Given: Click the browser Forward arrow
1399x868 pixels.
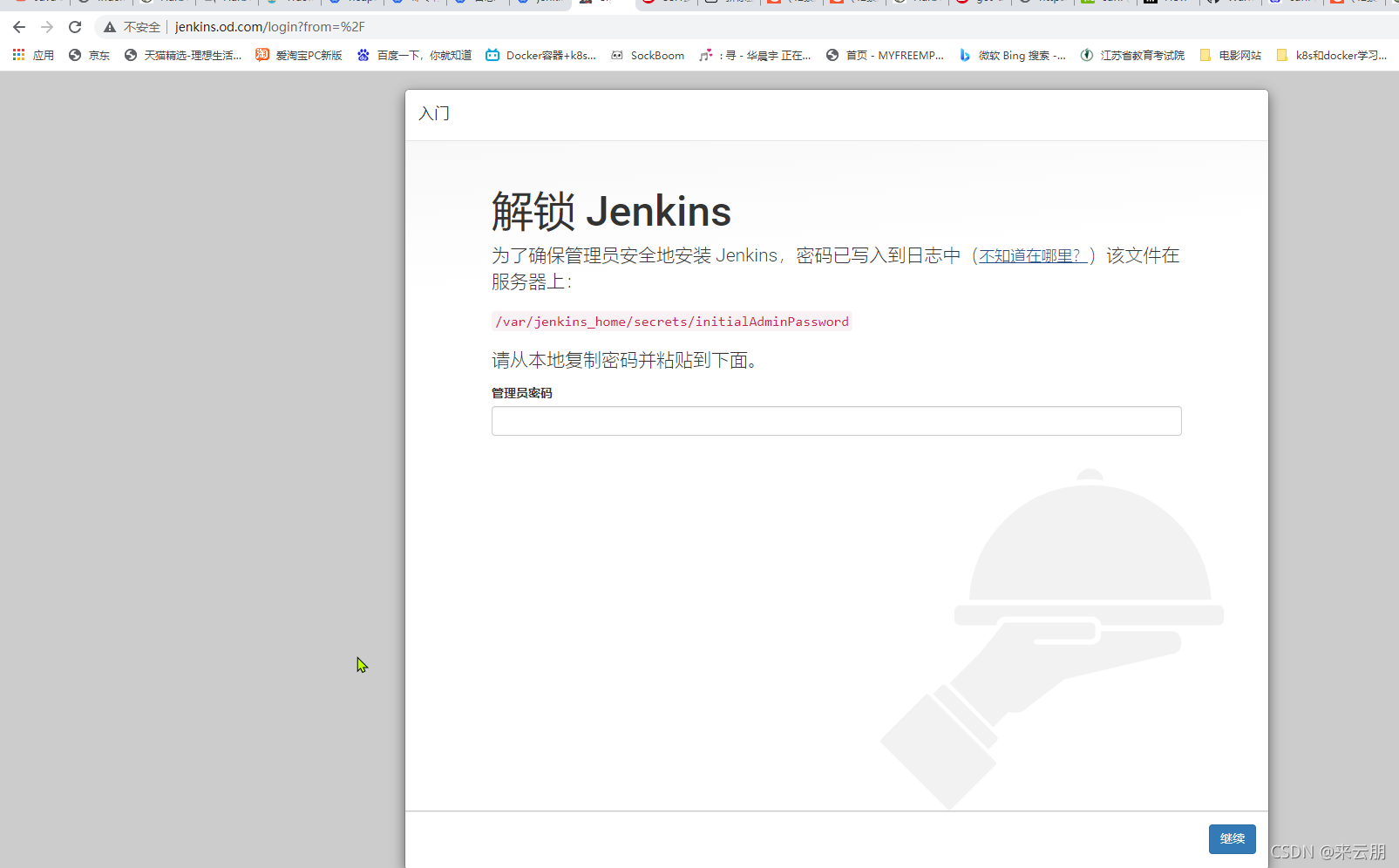Looking at the screenshot, I should (x=47, y=27).
